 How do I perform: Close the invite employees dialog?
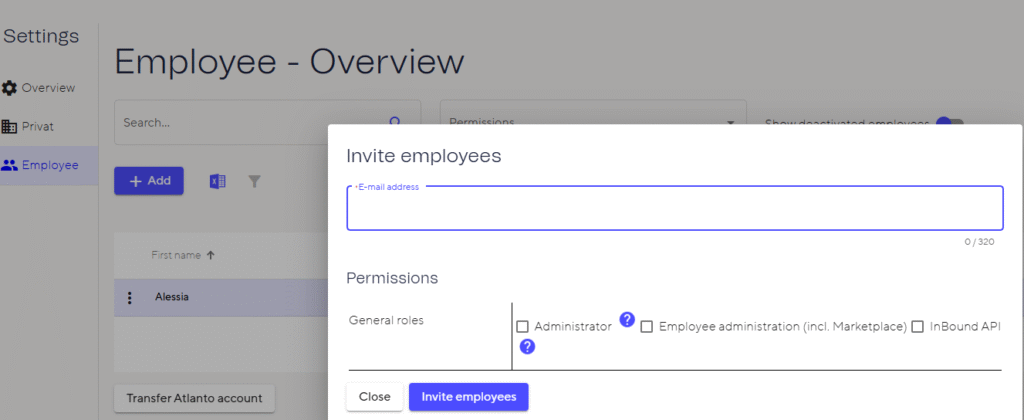tap(374, 397)
